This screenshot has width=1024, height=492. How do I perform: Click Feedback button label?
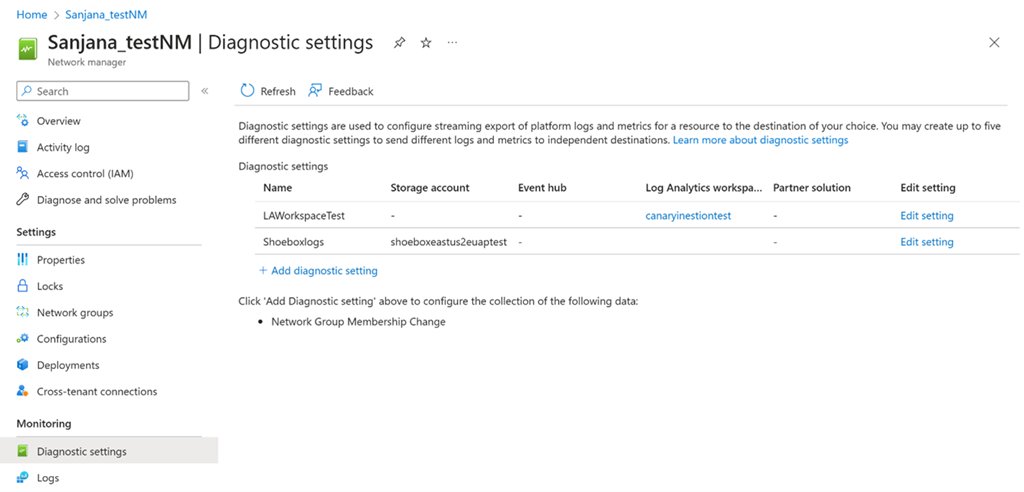(351, 91)
